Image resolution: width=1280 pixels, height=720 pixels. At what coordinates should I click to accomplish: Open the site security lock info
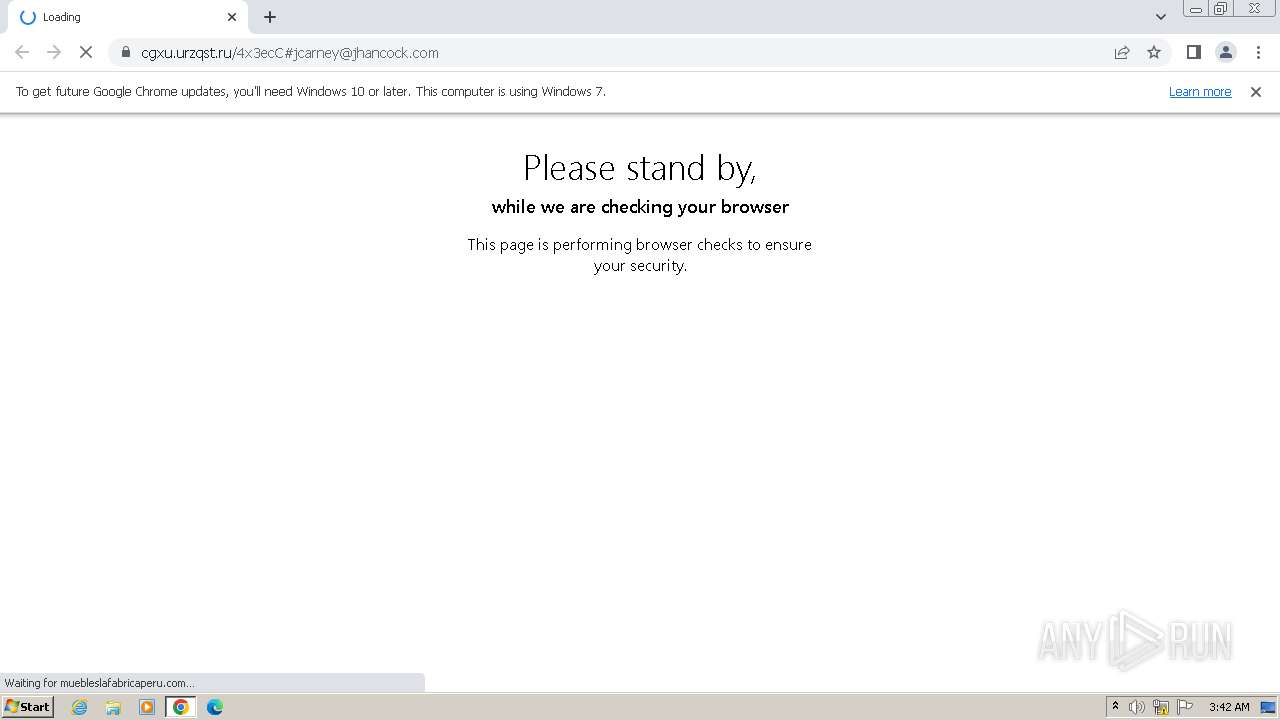125,52
